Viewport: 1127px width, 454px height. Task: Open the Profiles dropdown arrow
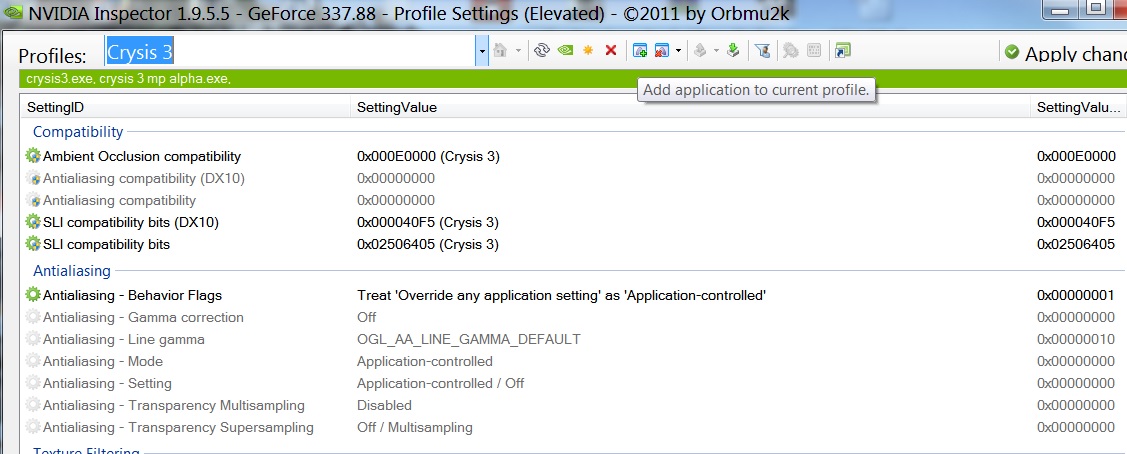click(x=482, y=52)
